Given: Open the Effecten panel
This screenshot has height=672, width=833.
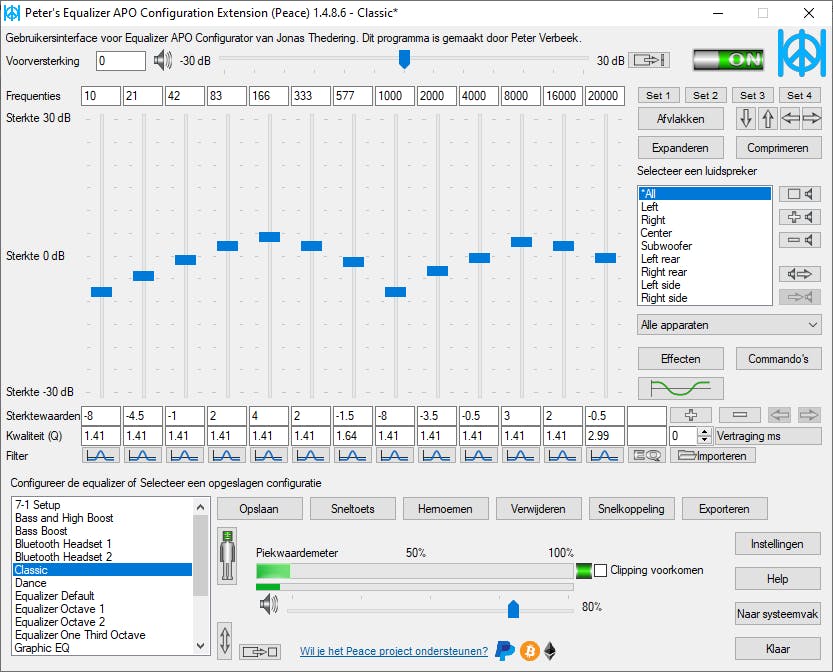Looking at the screenshot, I should [x=681, y=359].
